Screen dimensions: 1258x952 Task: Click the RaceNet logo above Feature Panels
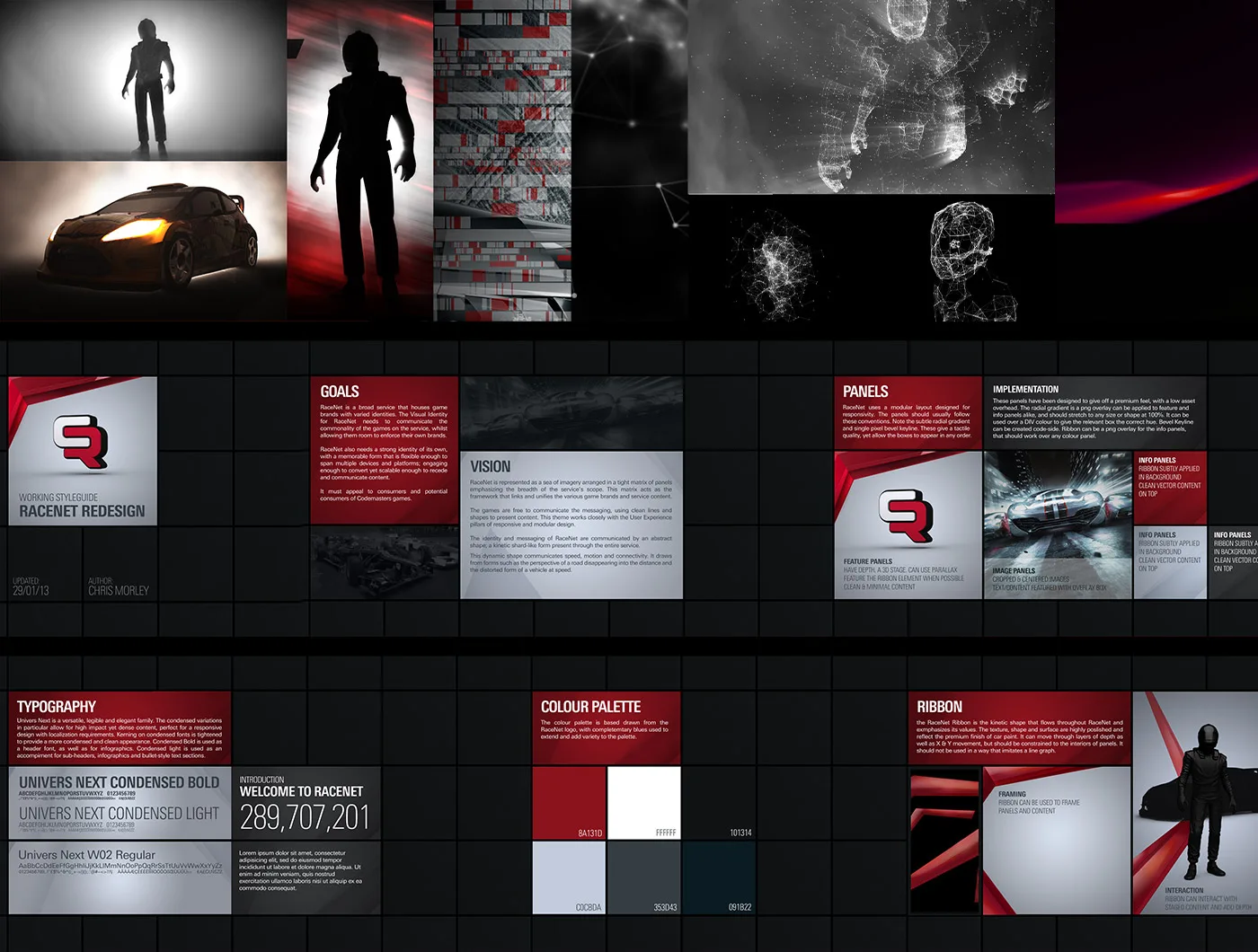906,516
